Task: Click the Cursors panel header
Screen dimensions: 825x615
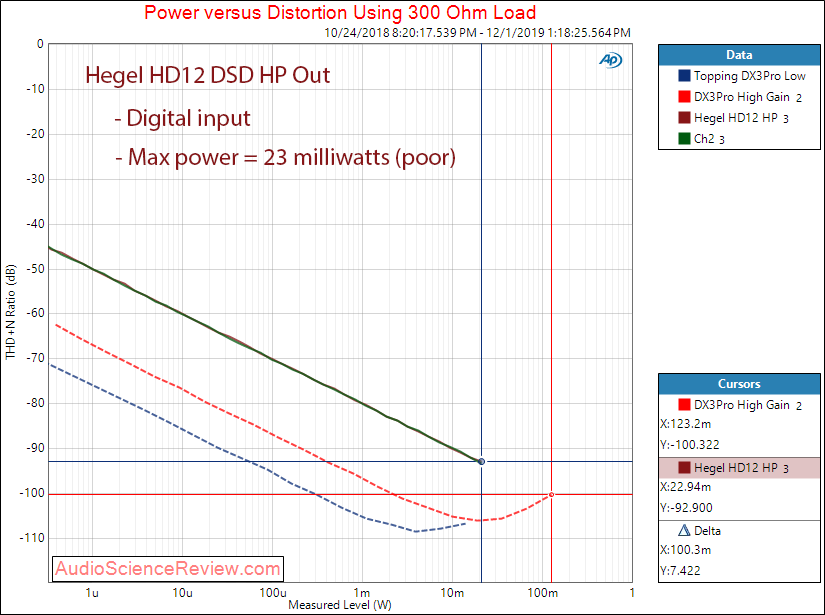Action: point(739,384)
